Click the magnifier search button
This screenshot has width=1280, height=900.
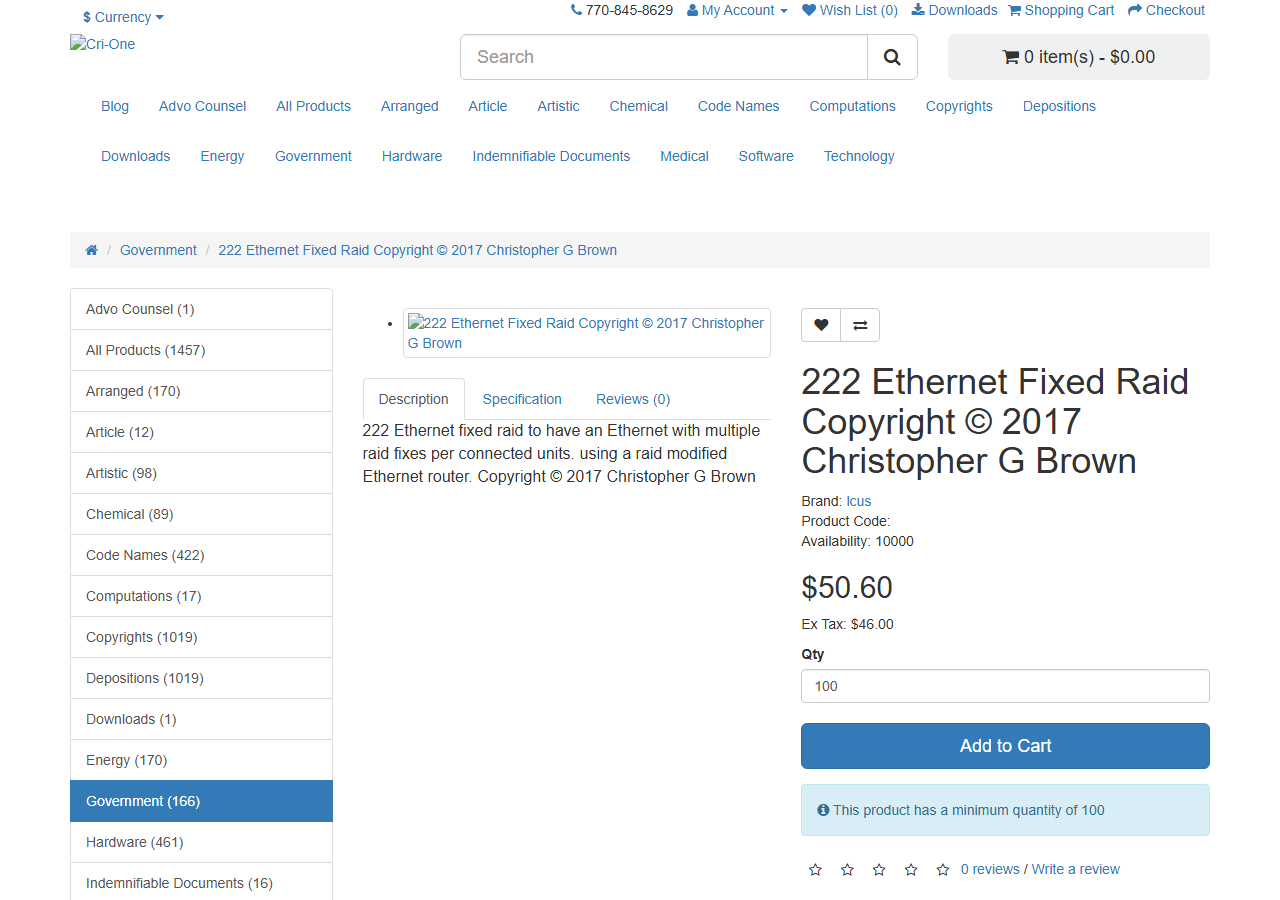tap(892, 57)
